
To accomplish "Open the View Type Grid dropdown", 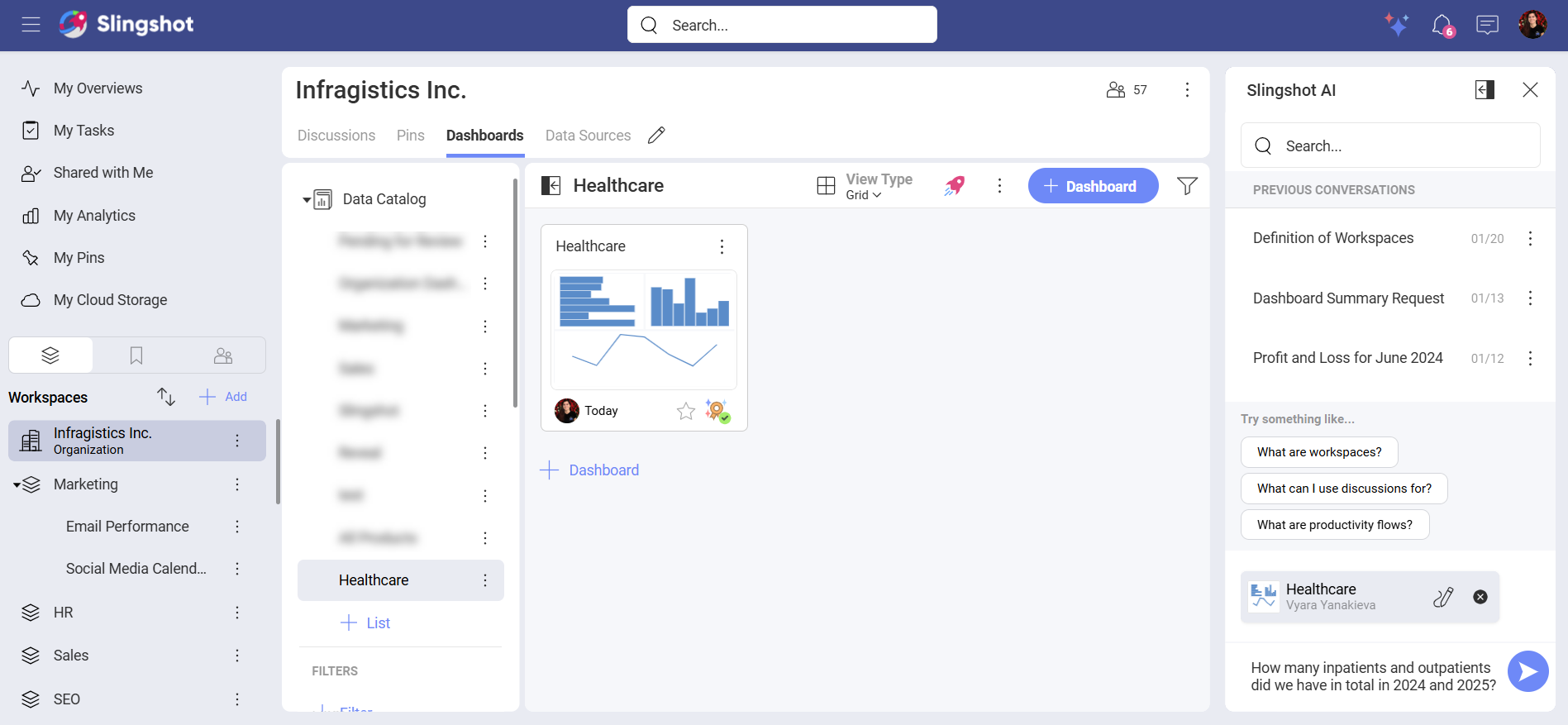I will tap(865, 186).
